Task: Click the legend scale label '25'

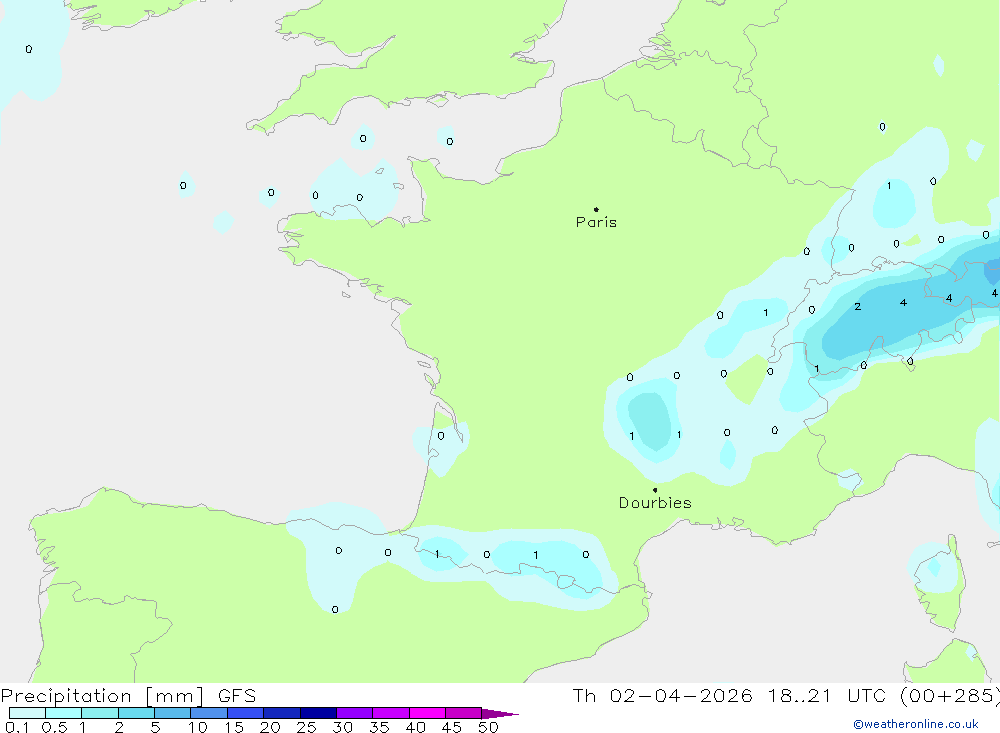Action: (306, 727)
